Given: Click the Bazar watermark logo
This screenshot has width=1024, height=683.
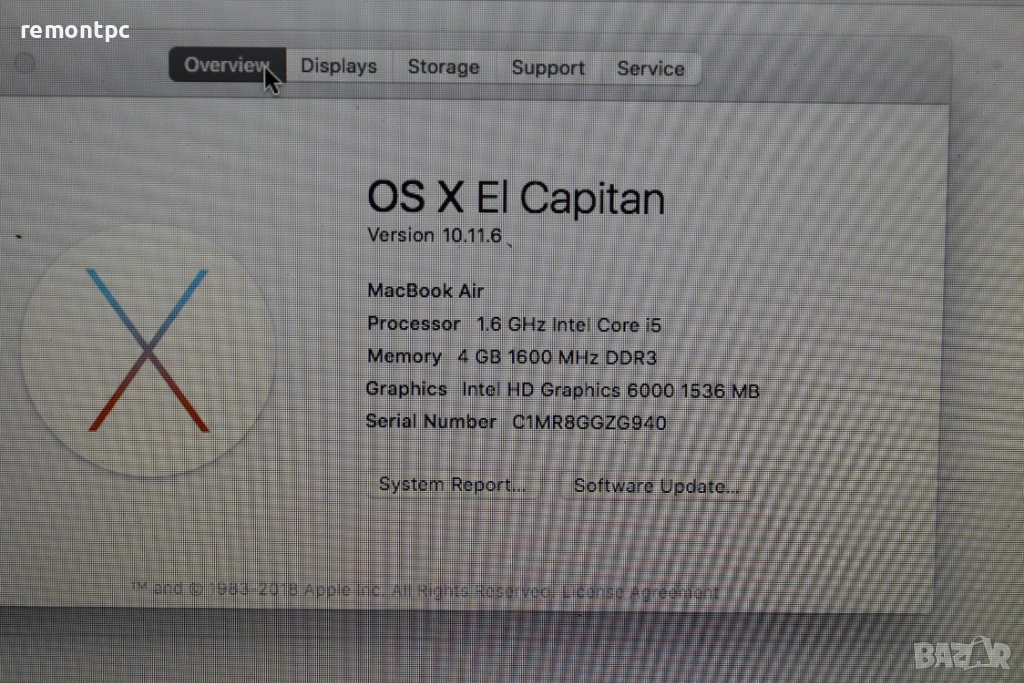Looking at the screenshot, I should click(x=961, y=654).
